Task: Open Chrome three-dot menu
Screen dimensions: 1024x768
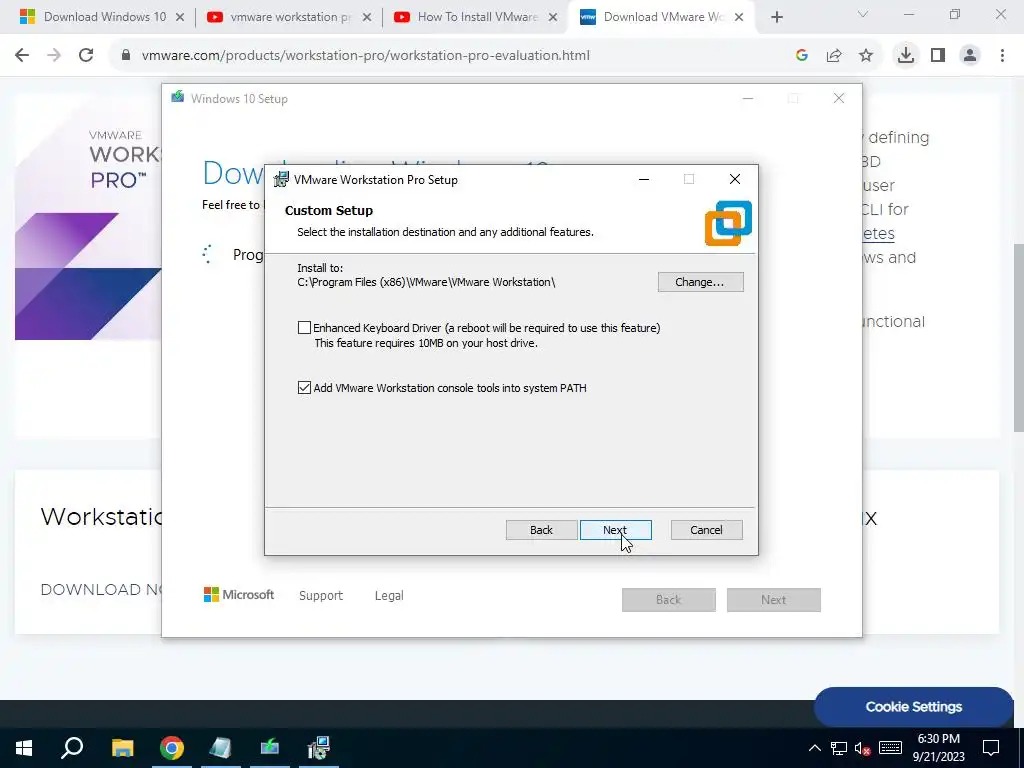Action: [x=1002, y=56]
